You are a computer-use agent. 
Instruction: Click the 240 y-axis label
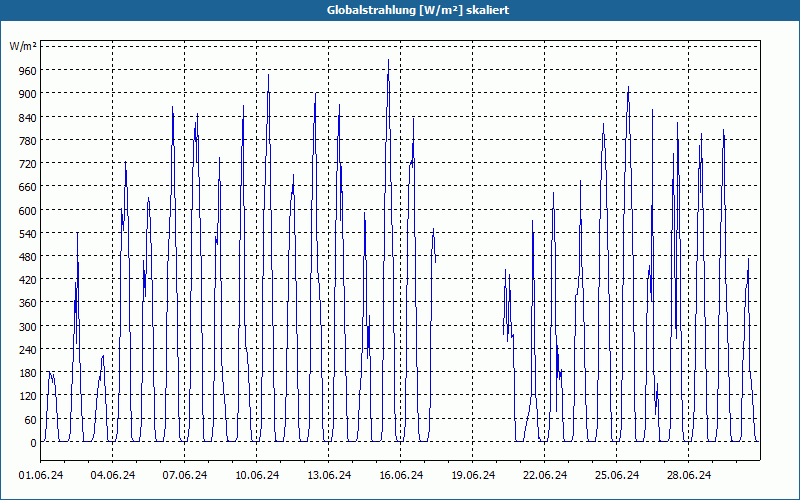pos(28,349)
